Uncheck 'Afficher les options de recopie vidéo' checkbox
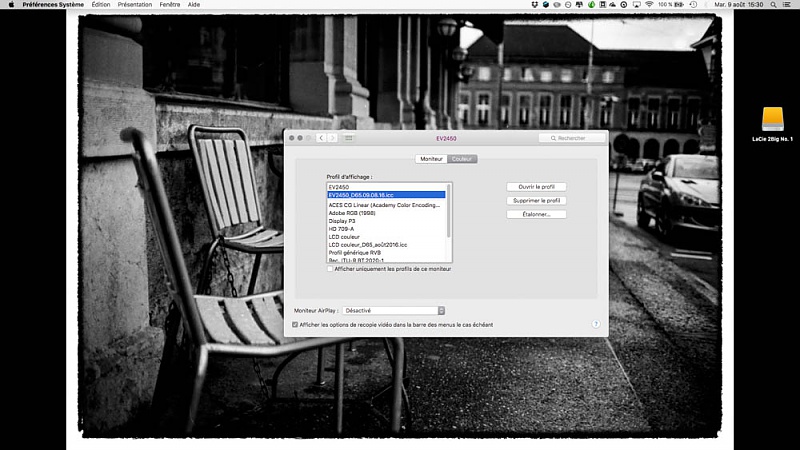This screenshot has height=450, width=800. tap(295, 324)
